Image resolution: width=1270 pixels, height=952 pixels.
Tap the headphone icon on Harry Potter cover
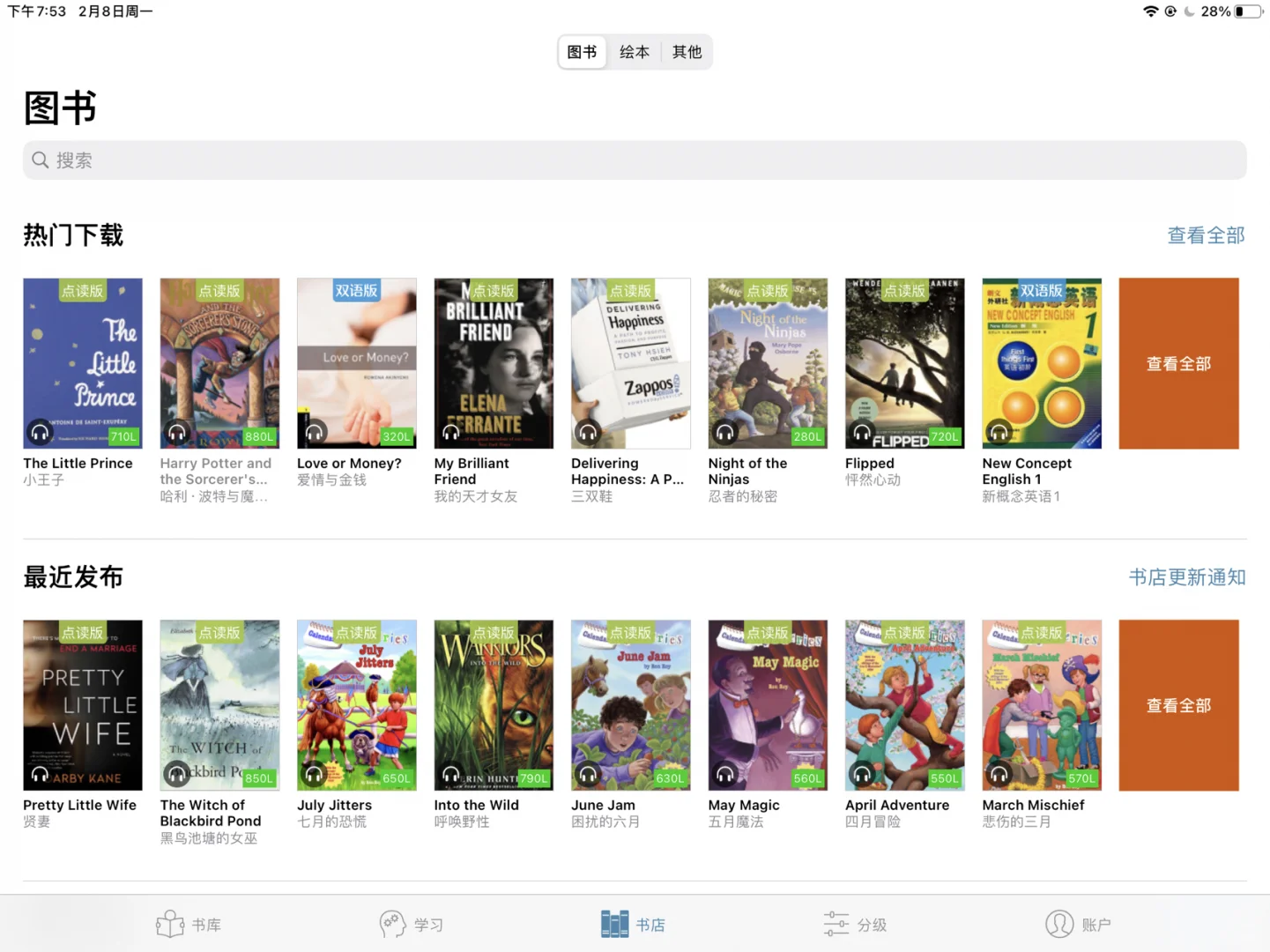[177, 432]
